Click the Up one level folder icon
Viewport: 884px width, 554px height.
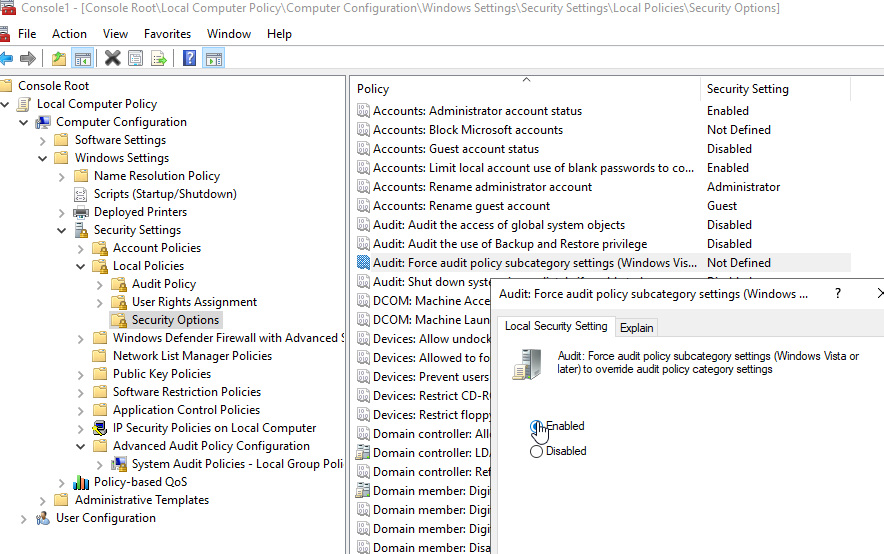[59, 58]
